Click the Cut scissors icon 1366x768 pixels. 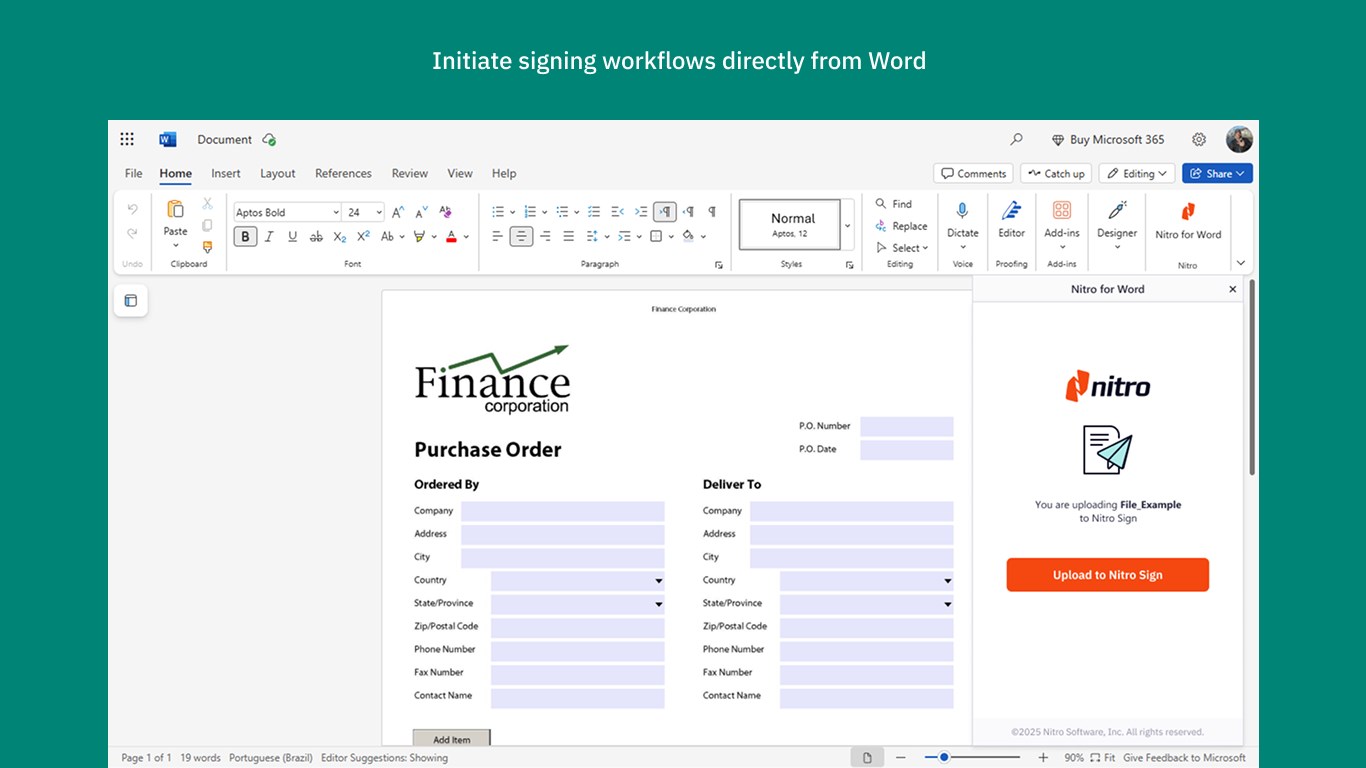pos(207,203)
